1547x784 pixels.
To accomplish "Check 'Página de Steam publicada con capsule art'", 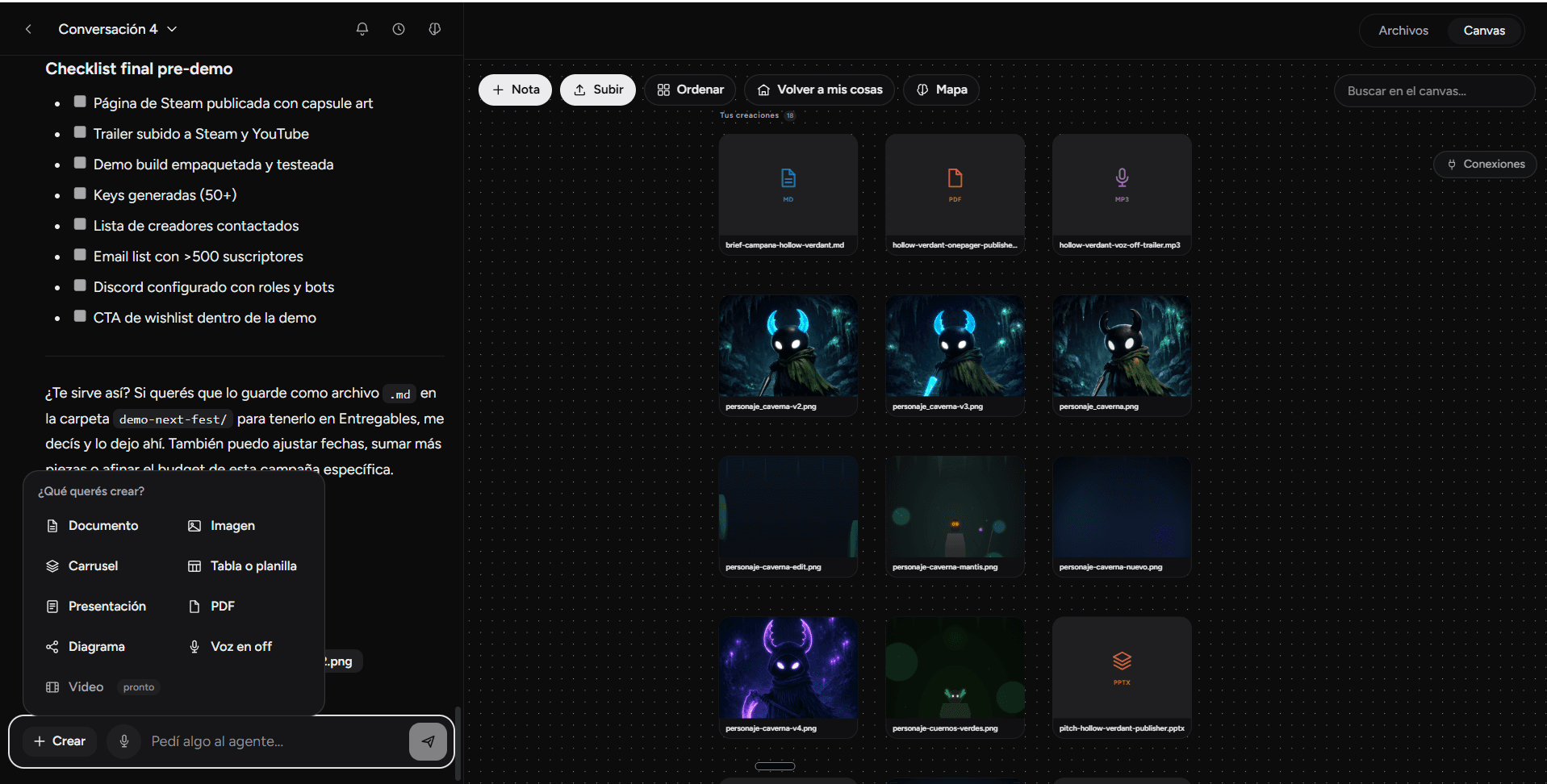I will pyautogui.click(x=80, y=102).
